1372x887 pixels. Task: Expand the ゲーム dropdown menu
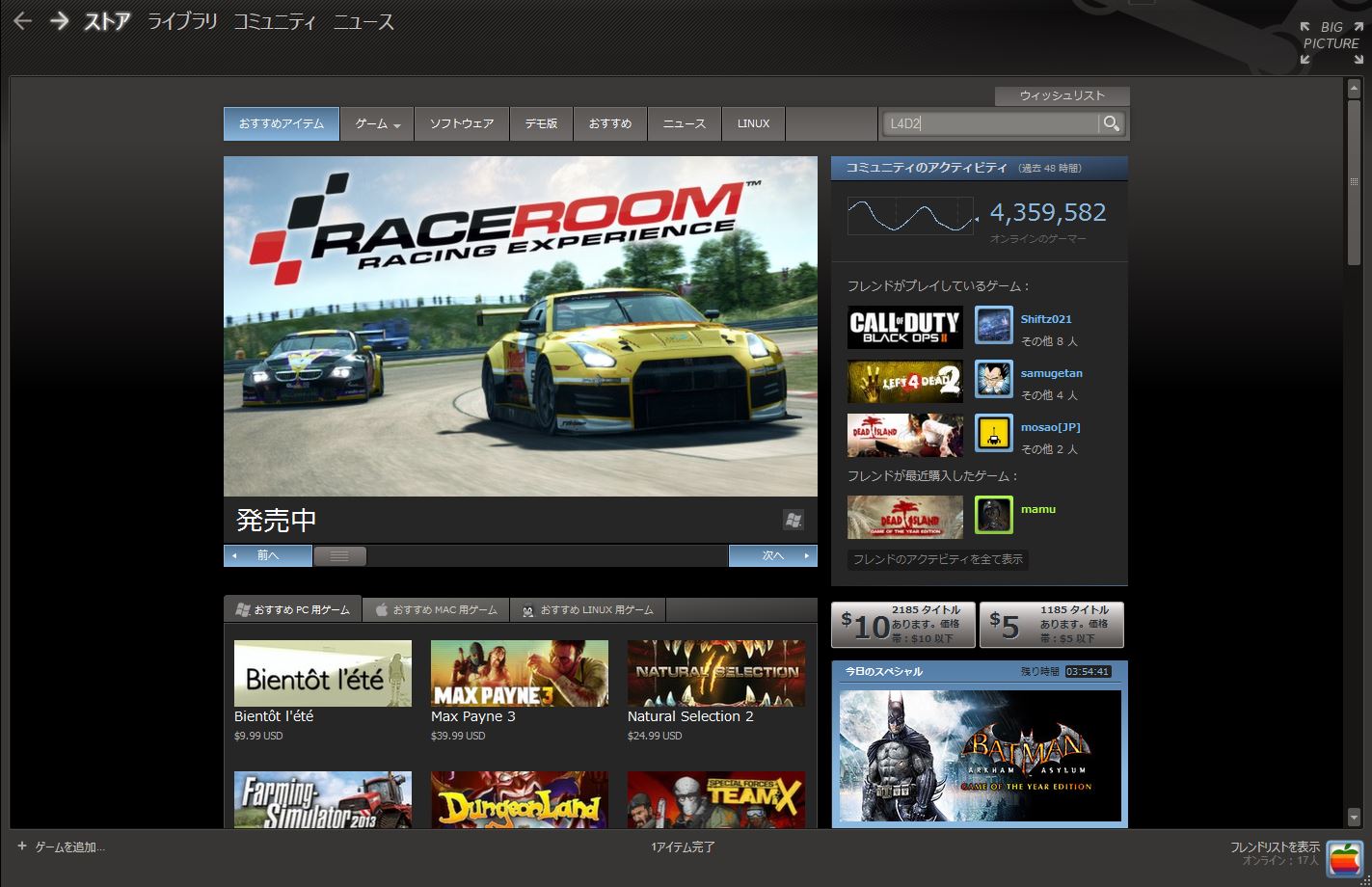tap(377, 123)
